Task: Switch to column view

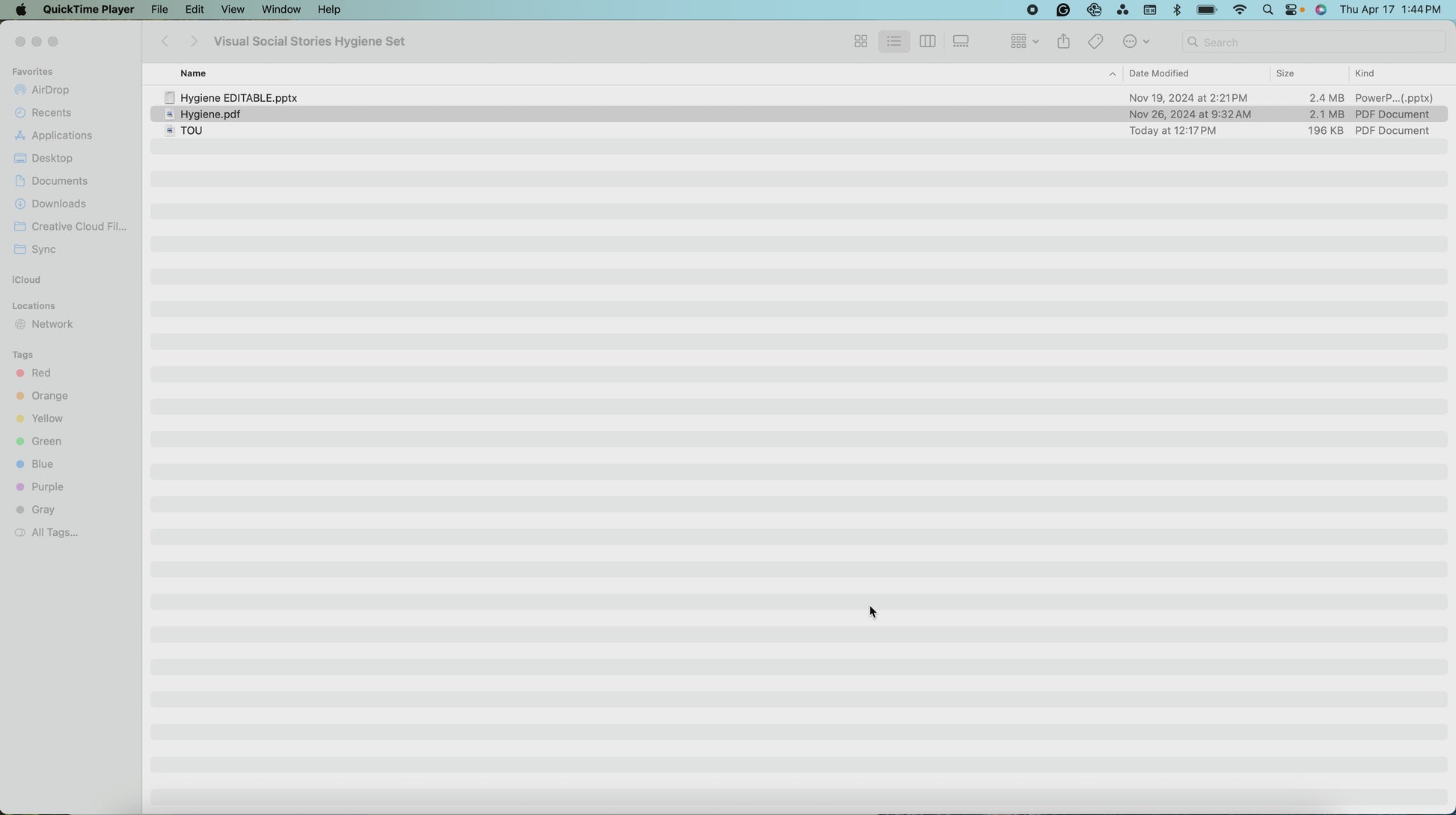Action: coord(927,42)
